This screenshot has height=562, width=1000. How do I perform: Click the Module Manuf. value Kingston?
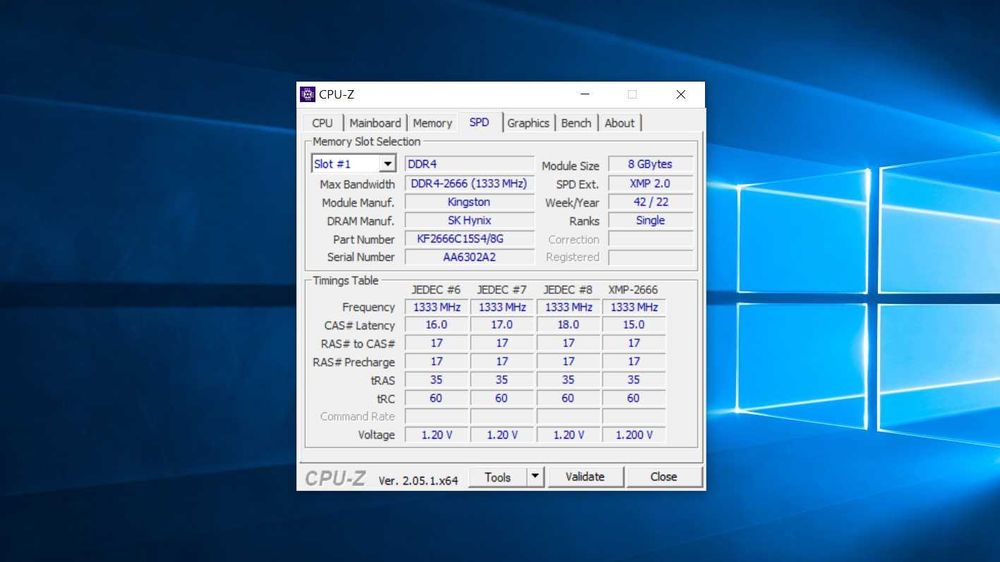469,202
